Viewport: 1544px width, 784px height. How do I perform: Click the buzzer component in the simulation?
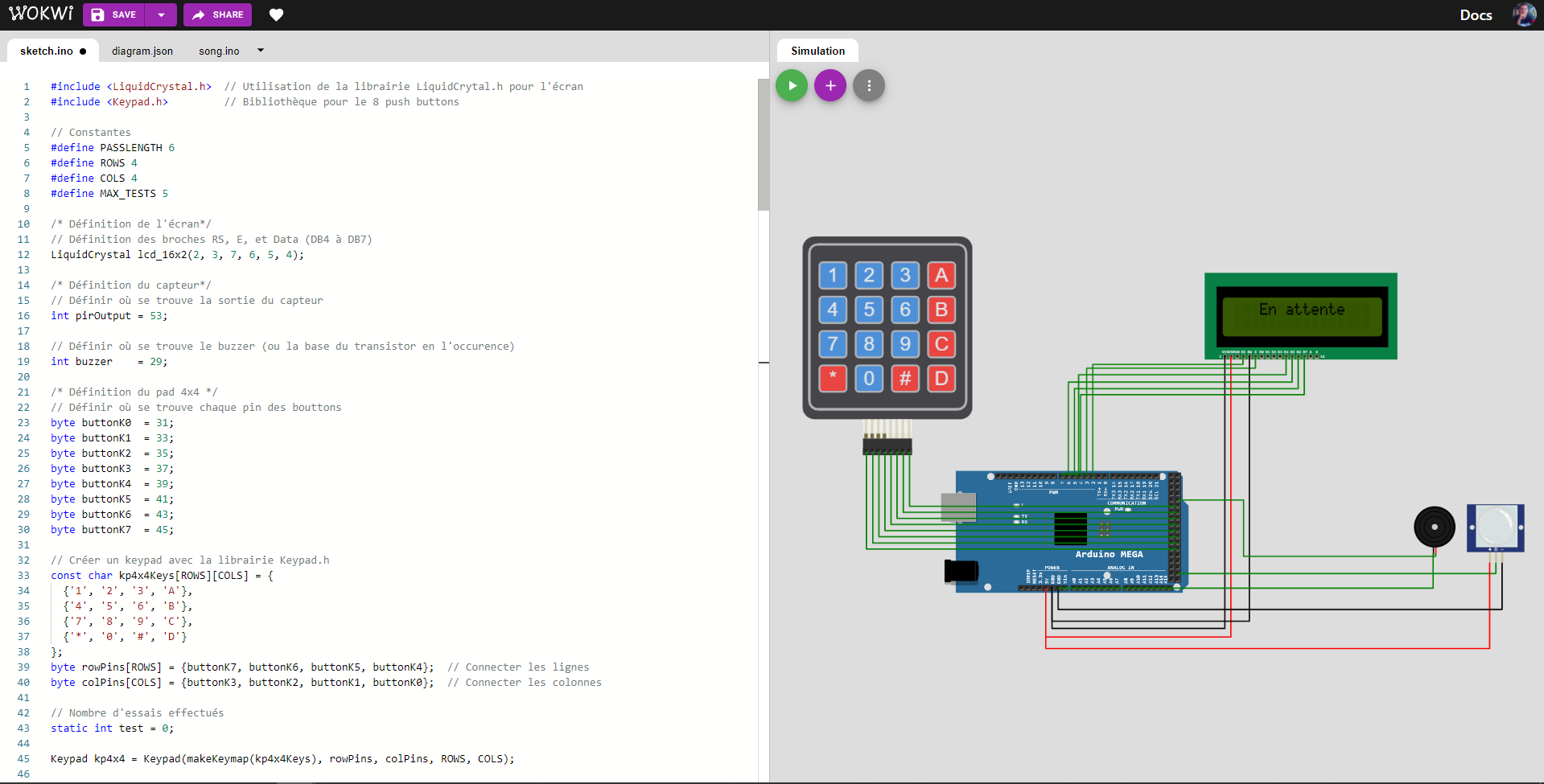pyautogui.click(x=1435, y=526)
